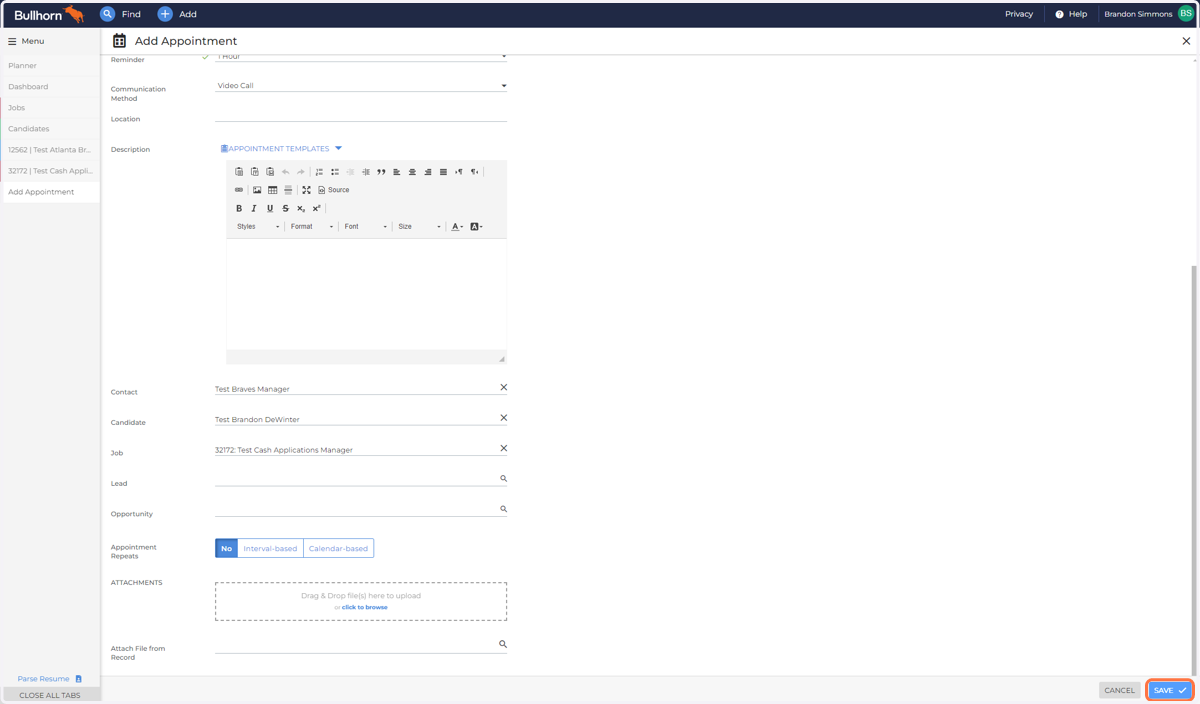The height and width of the screenshot is (704, 1200).
Task: Toggle subscript formatting
Action: pos(301,208)
